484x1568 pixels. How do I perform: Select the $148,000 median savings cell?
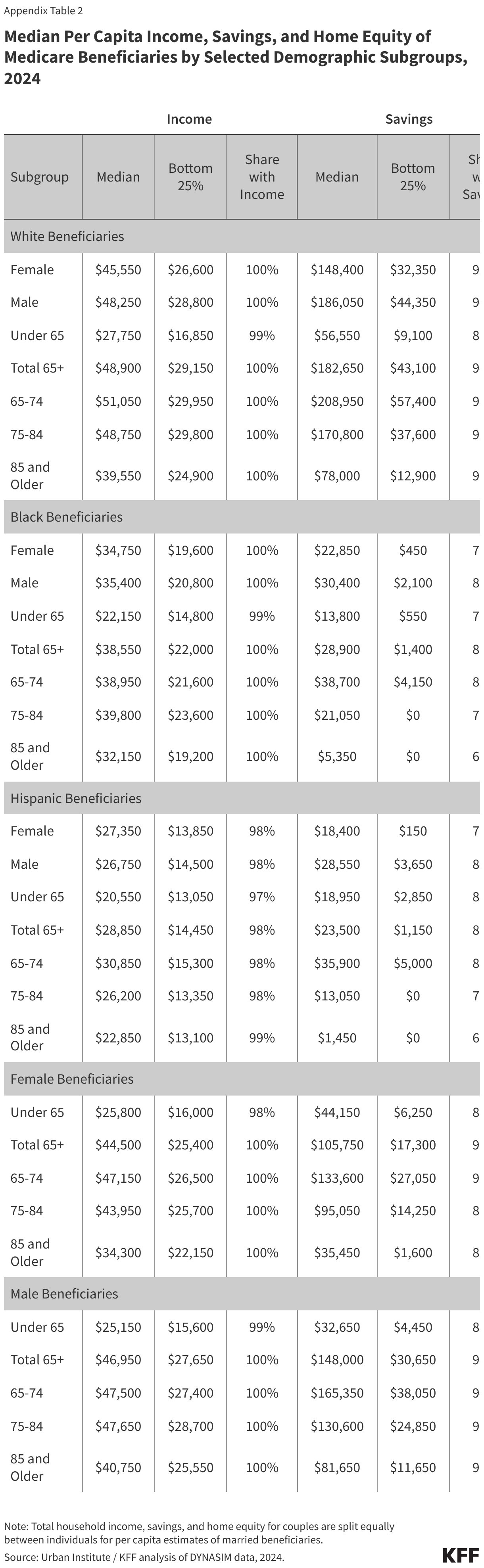tap(337, 1360)
